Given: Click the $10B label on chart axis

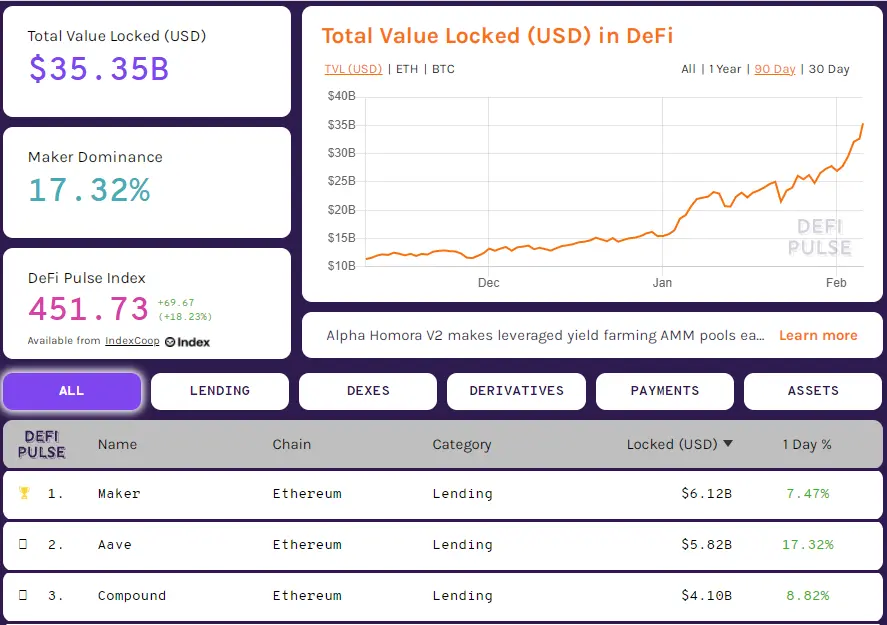Looking at the screenshot, I should 342,266.
